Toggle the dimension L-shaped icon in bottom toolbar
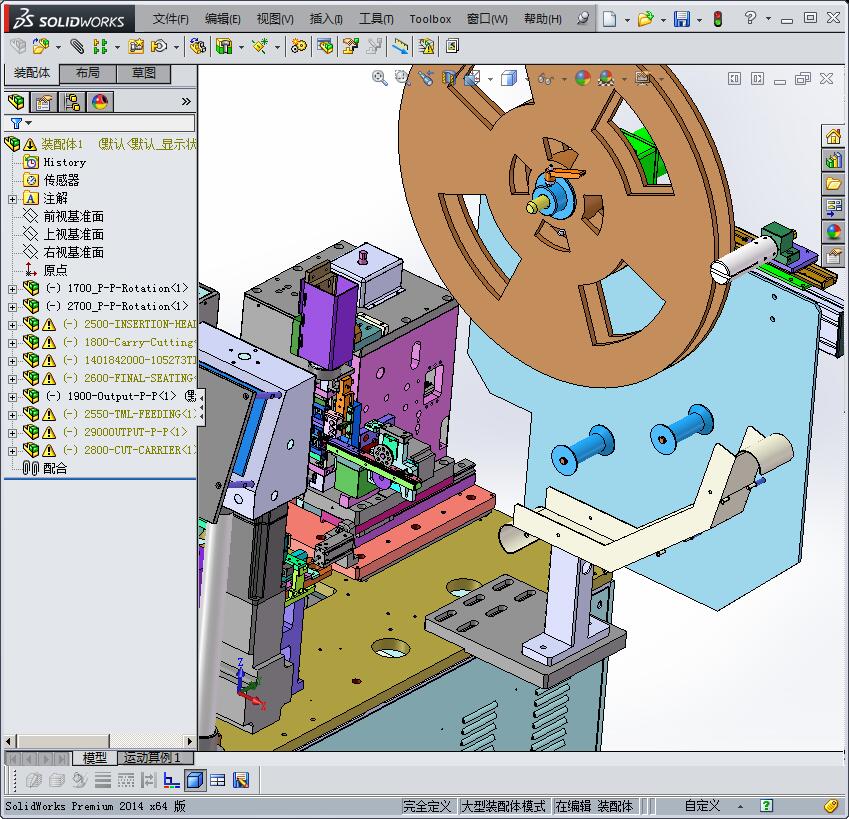This screenshot has width=849, height=819. [x=172, y=781]
